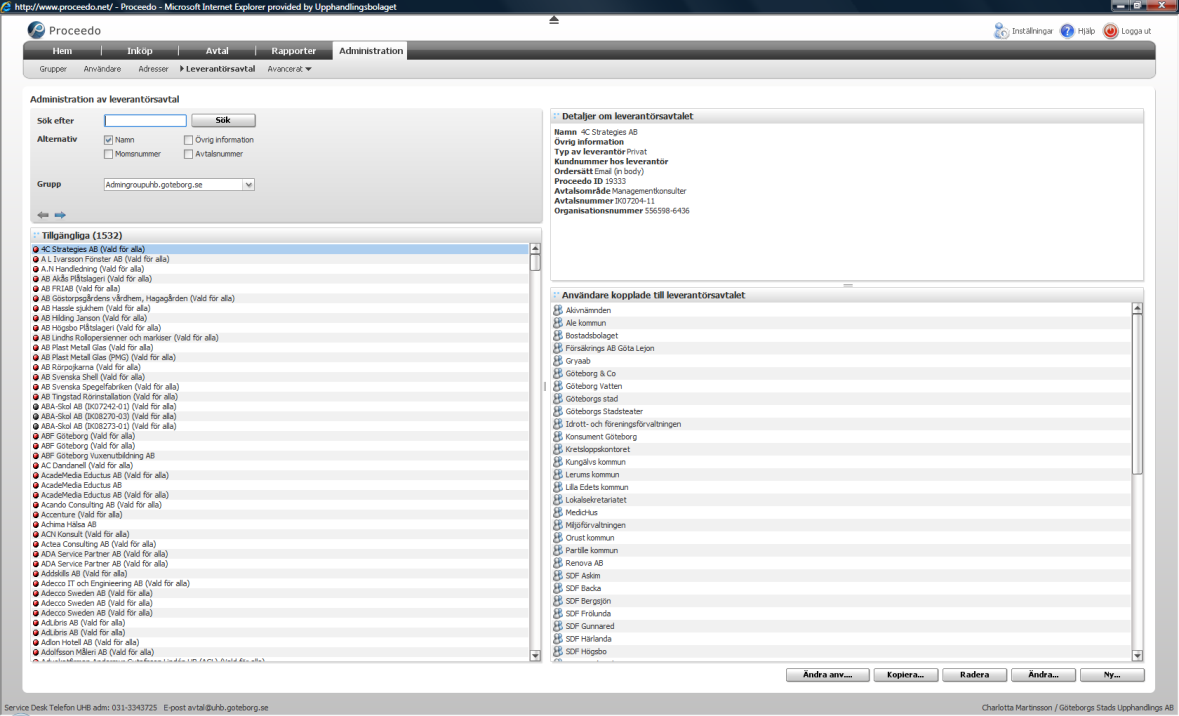
Task: Open the Inköp tab
Action: click(140, 51)
